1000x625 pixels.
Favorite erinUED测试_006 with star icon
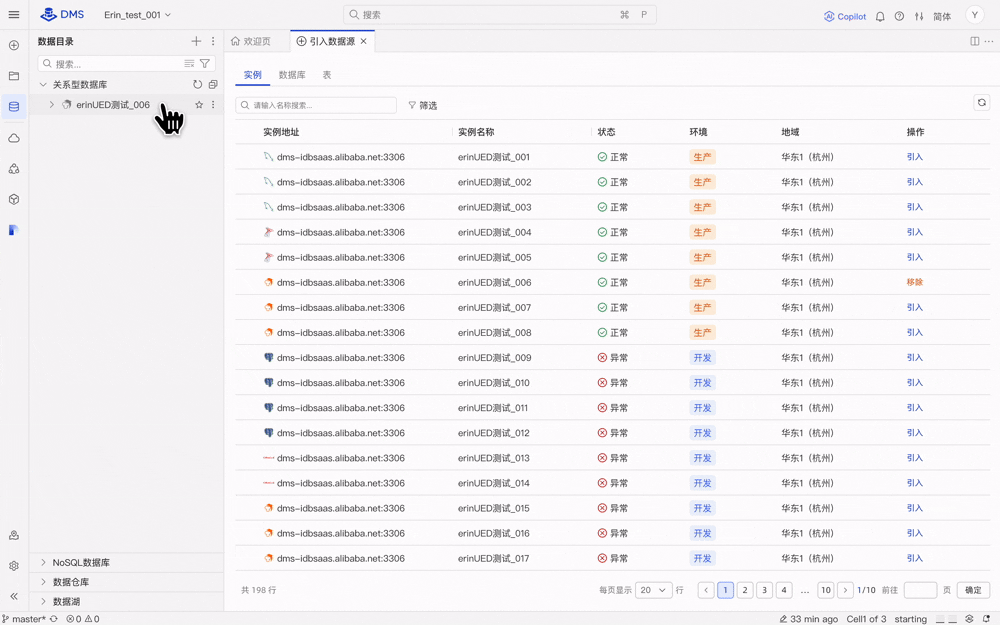click(199, 105)
